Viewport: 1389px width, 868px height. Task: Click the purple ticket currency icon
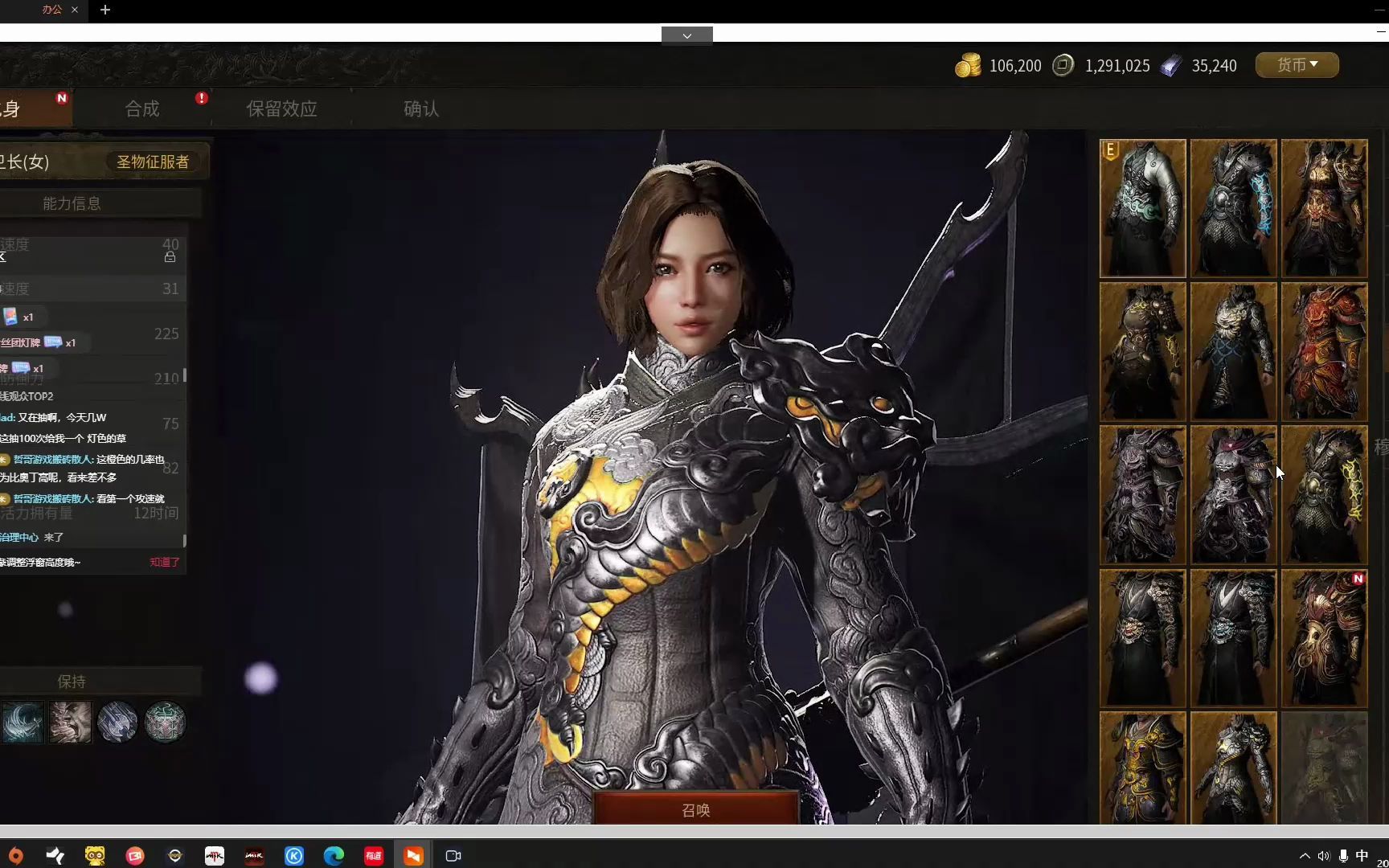coord(1171,66)
